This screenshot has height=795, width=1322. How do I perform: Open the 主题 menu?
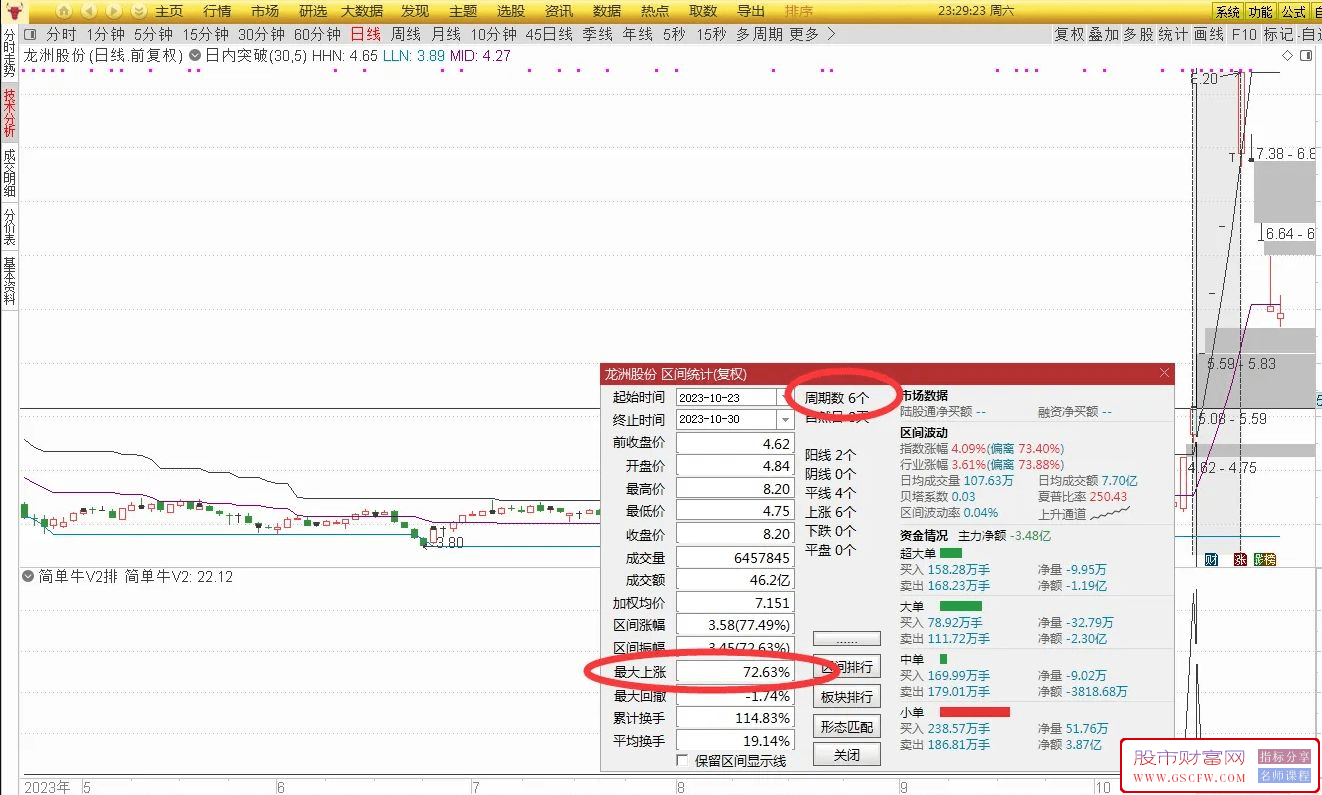point(463,11)
